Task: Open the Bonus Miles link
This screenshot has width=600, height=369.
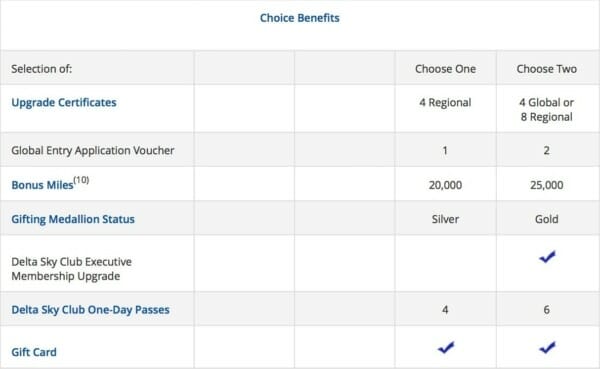Action: pyautogui.click(x=42, y=185)
